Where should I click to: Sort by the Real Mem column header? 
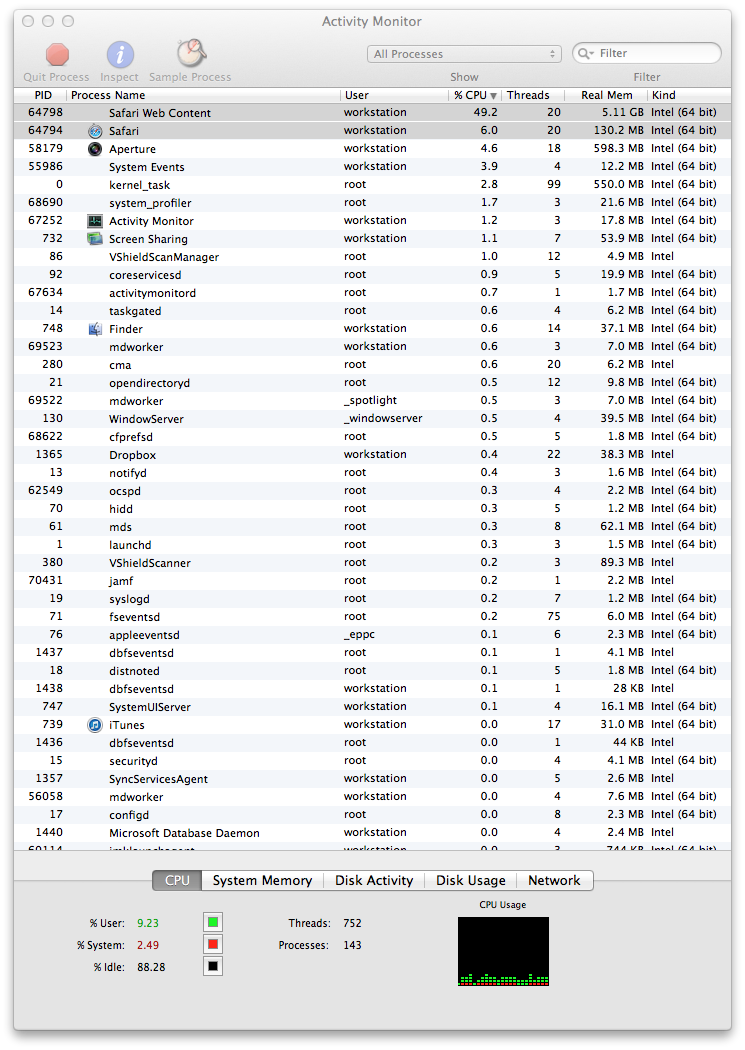[x=606, y=95]
